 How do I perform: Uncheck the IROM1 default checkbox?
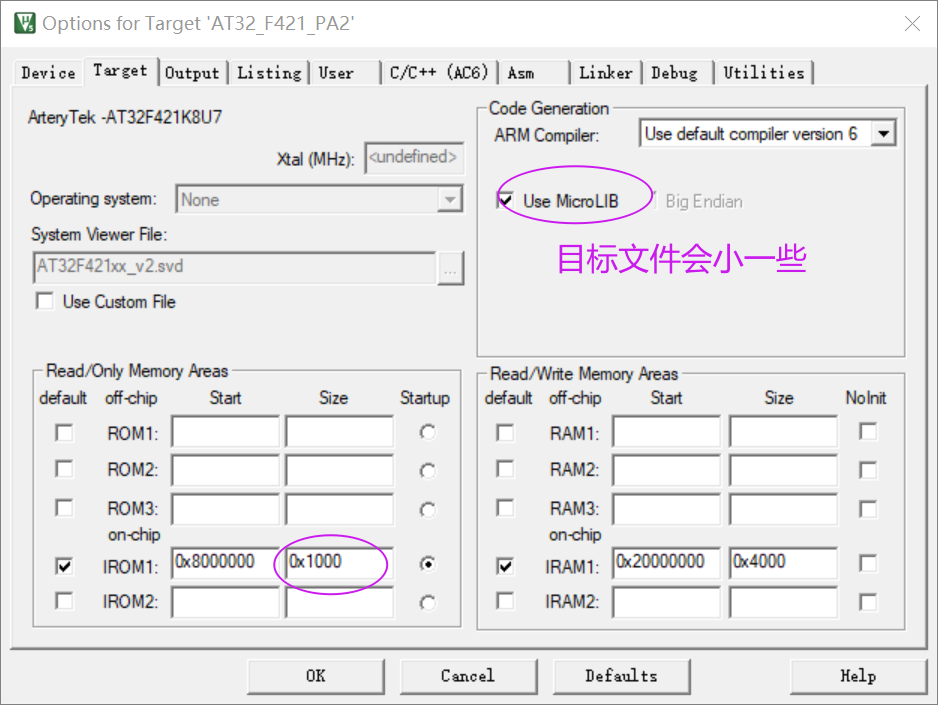[64, 566]
